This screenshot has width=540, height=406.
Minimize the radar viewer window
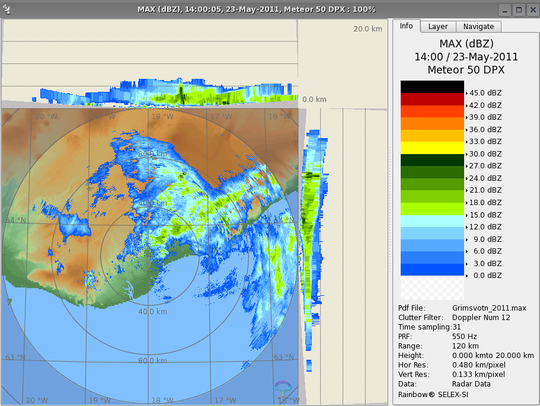point(505,10)
